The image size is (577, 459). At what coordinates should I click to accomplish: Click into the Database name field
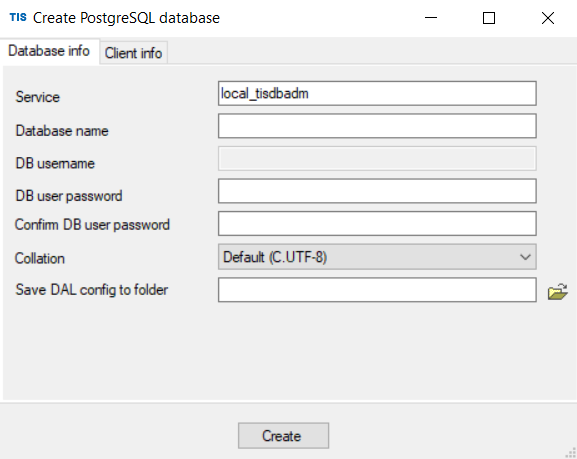click(x=377, y=126)
